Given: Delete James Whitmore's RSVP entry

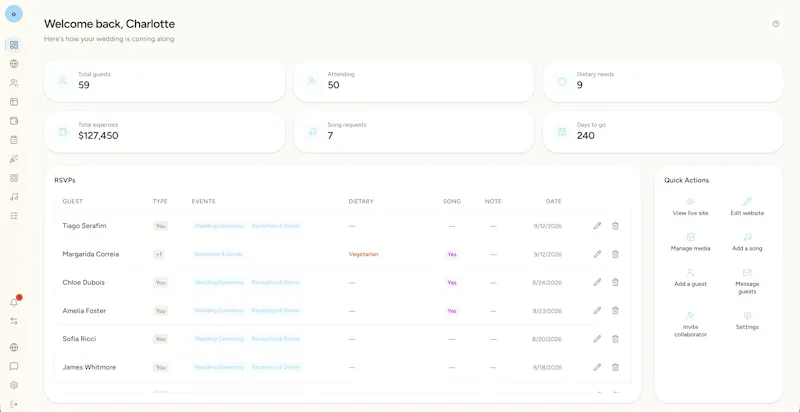Looking at the screenshot, I should pos(615,367).
